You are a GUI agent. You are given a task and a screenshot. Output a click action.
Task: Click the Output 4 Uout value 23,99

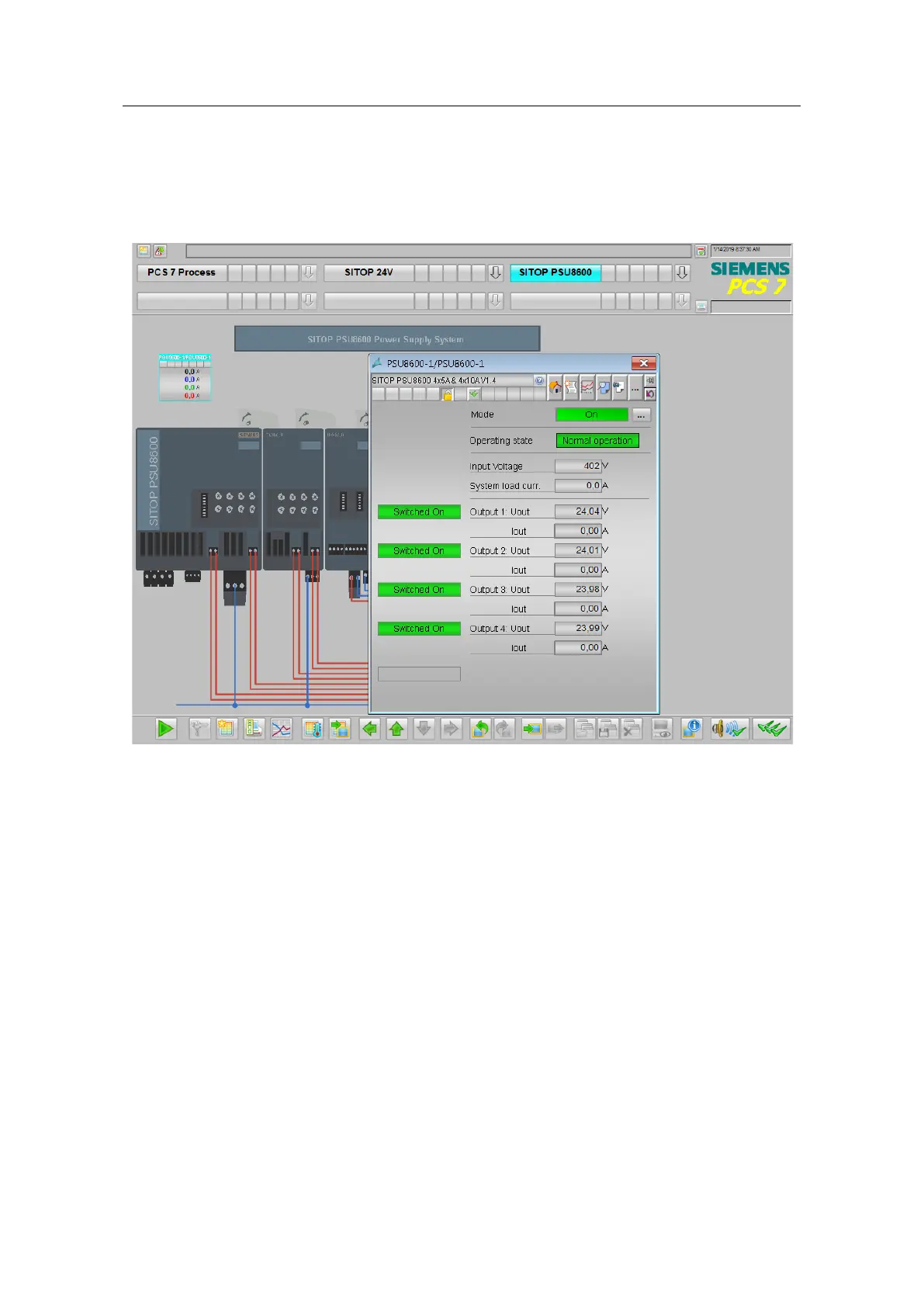click(578, 628)
